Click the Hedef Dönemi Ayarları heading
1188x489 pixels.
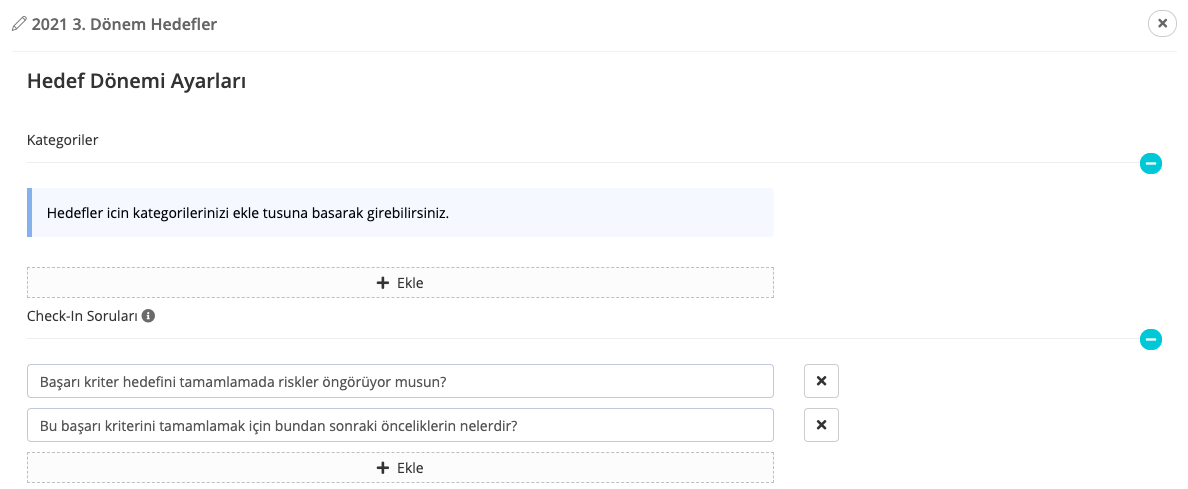136,82
